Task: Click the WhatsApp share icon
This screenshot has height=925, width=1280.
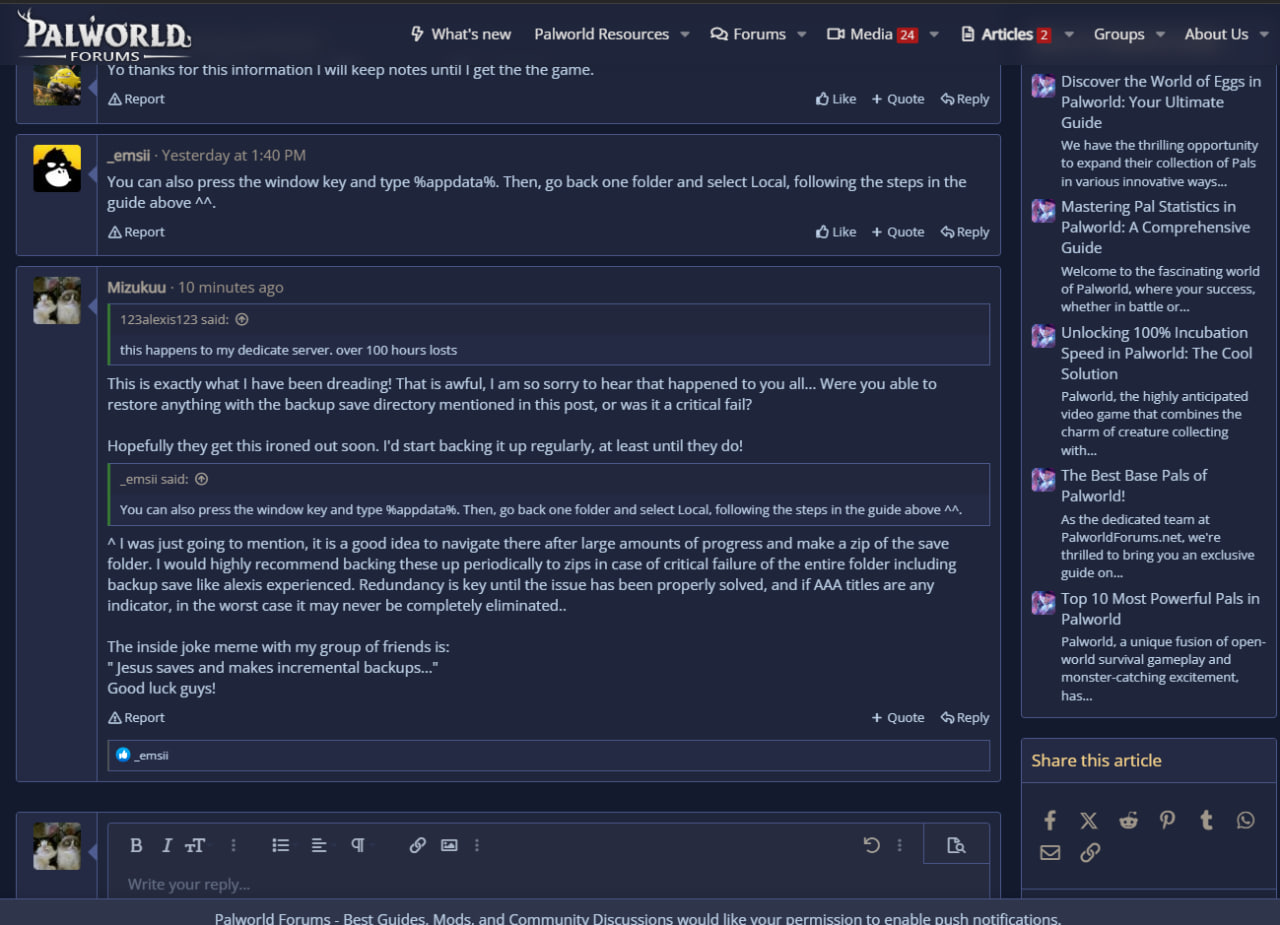Action: click(x=1245, y=820)
